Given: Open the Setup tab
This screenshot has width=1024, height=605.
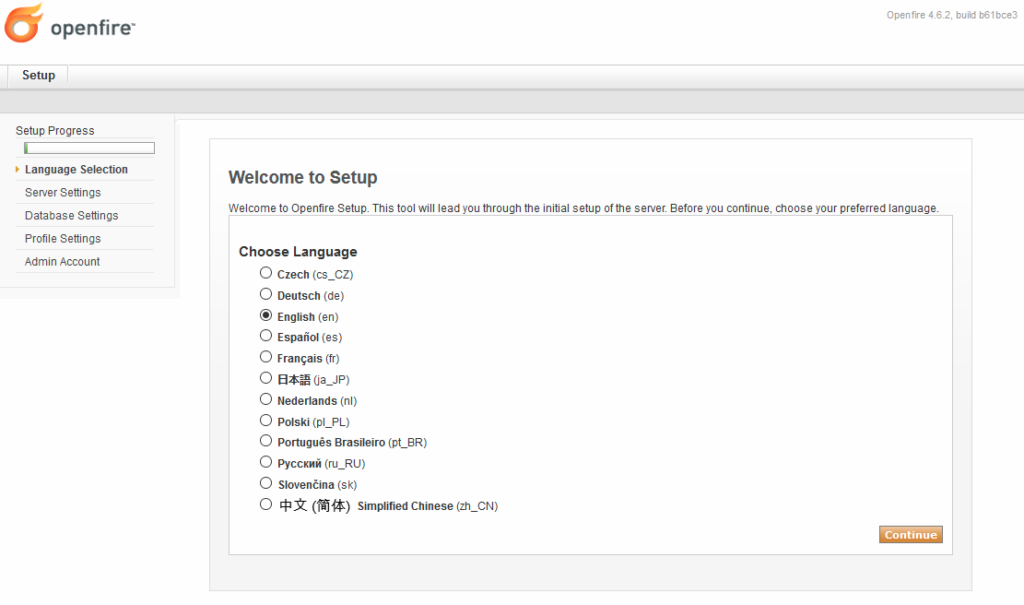Looking at the screenshot, I should (39, 75).
